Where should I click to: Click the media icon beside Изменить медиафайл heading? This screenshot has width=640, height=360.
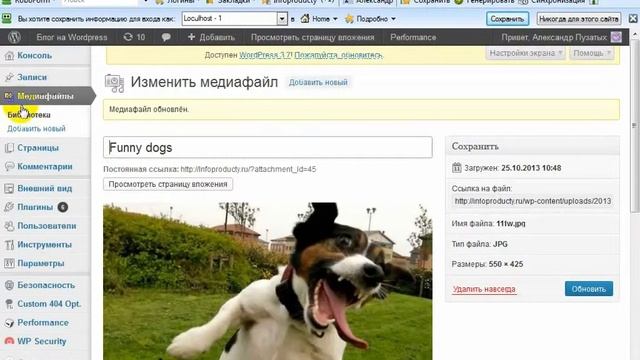point(114,83)
